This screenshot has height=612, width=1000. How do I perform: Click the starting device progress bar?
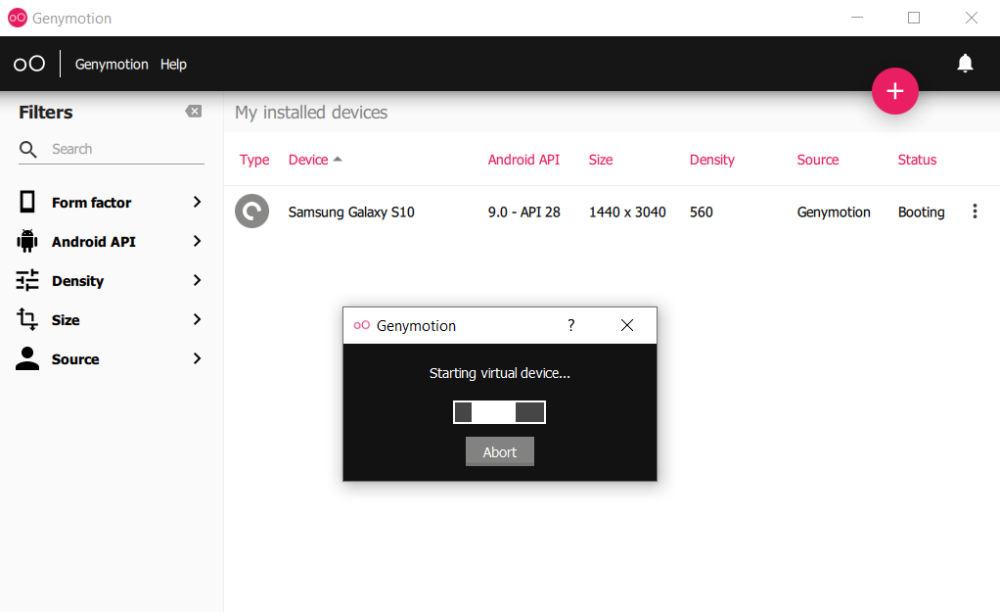tap(499, 412)
